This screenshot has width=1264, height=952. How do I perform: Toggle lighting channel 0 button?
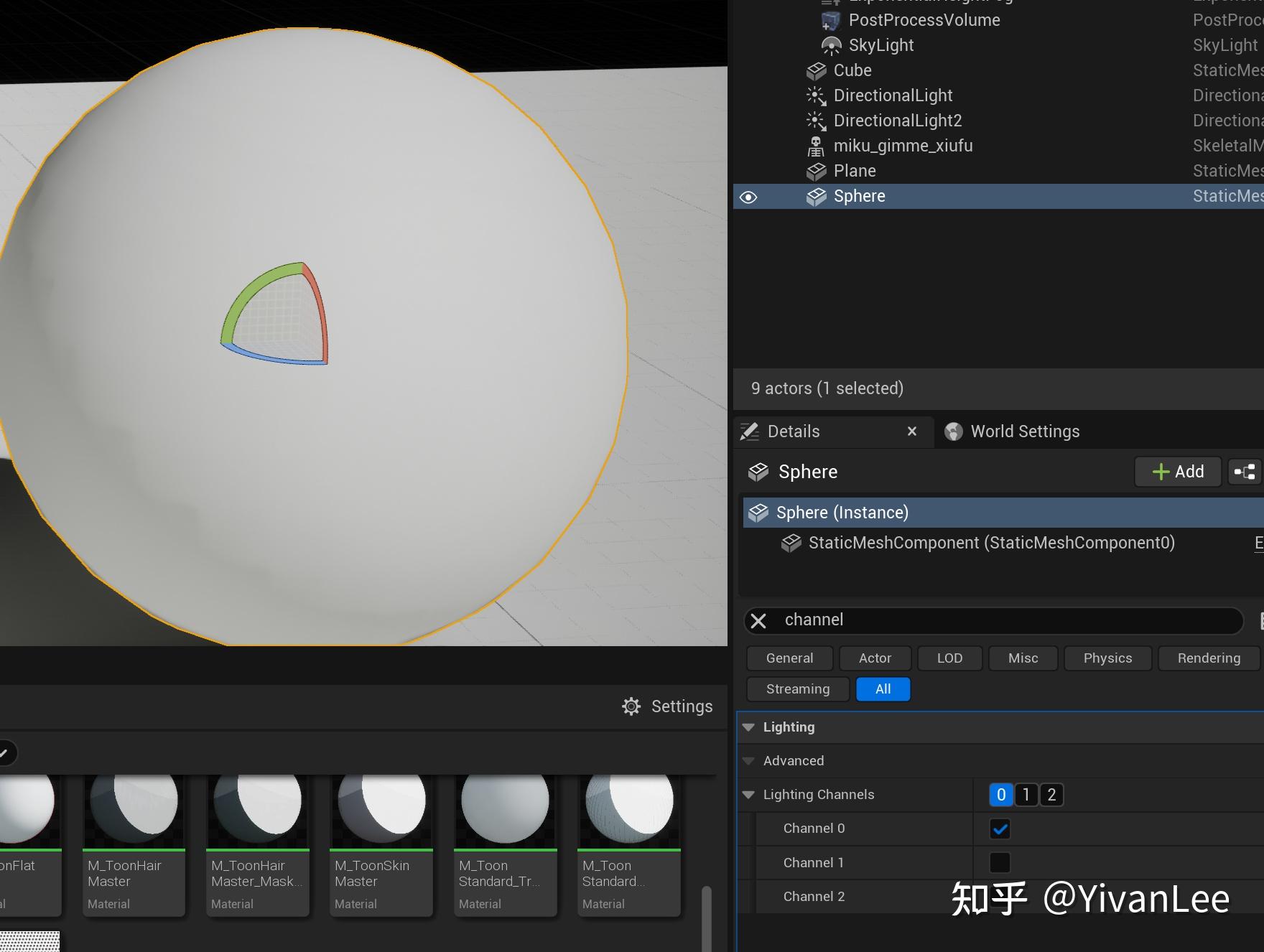pyautogui.click(x=1001, y=795)
